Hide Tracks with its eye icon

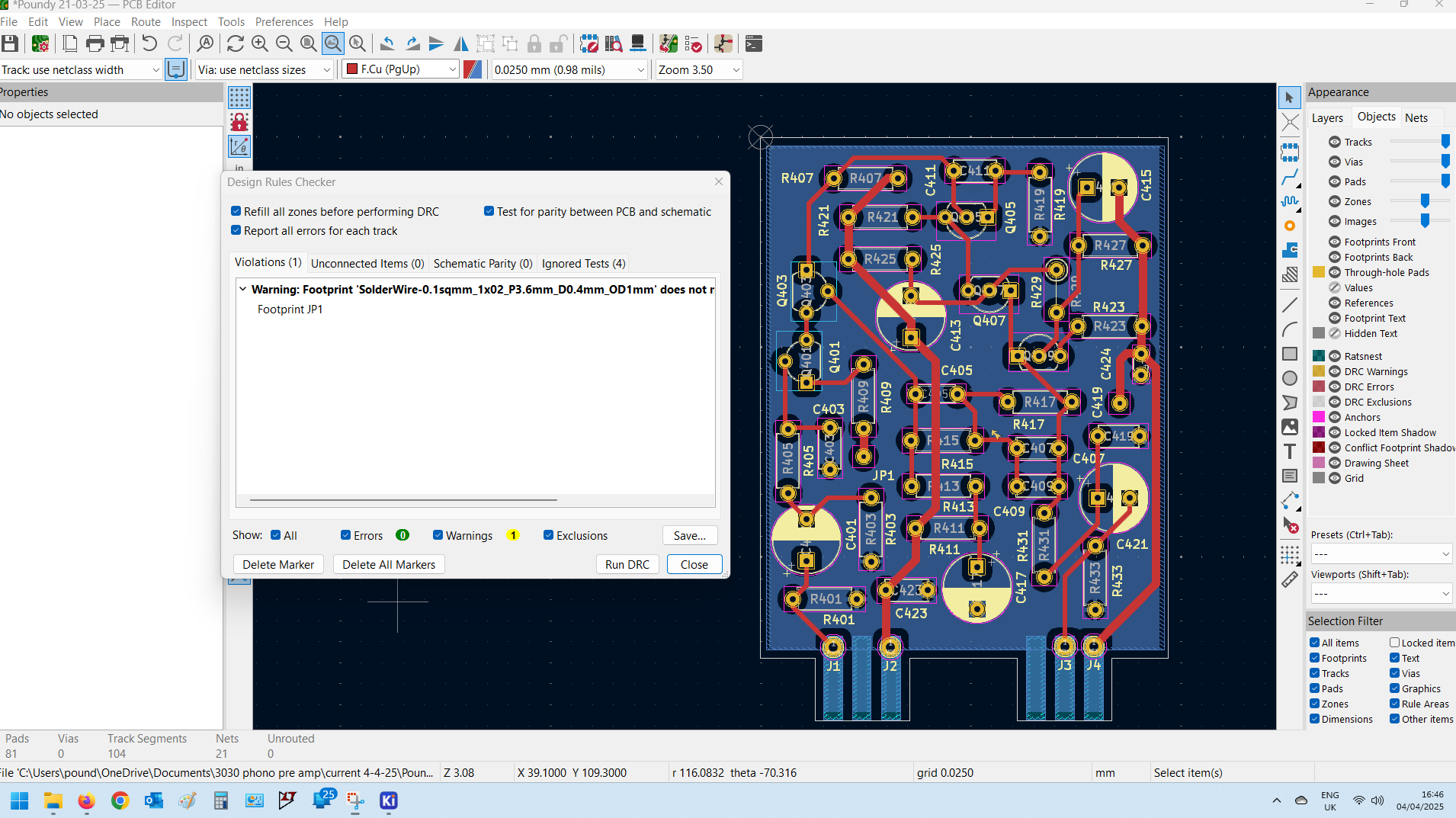[1335, 142]
